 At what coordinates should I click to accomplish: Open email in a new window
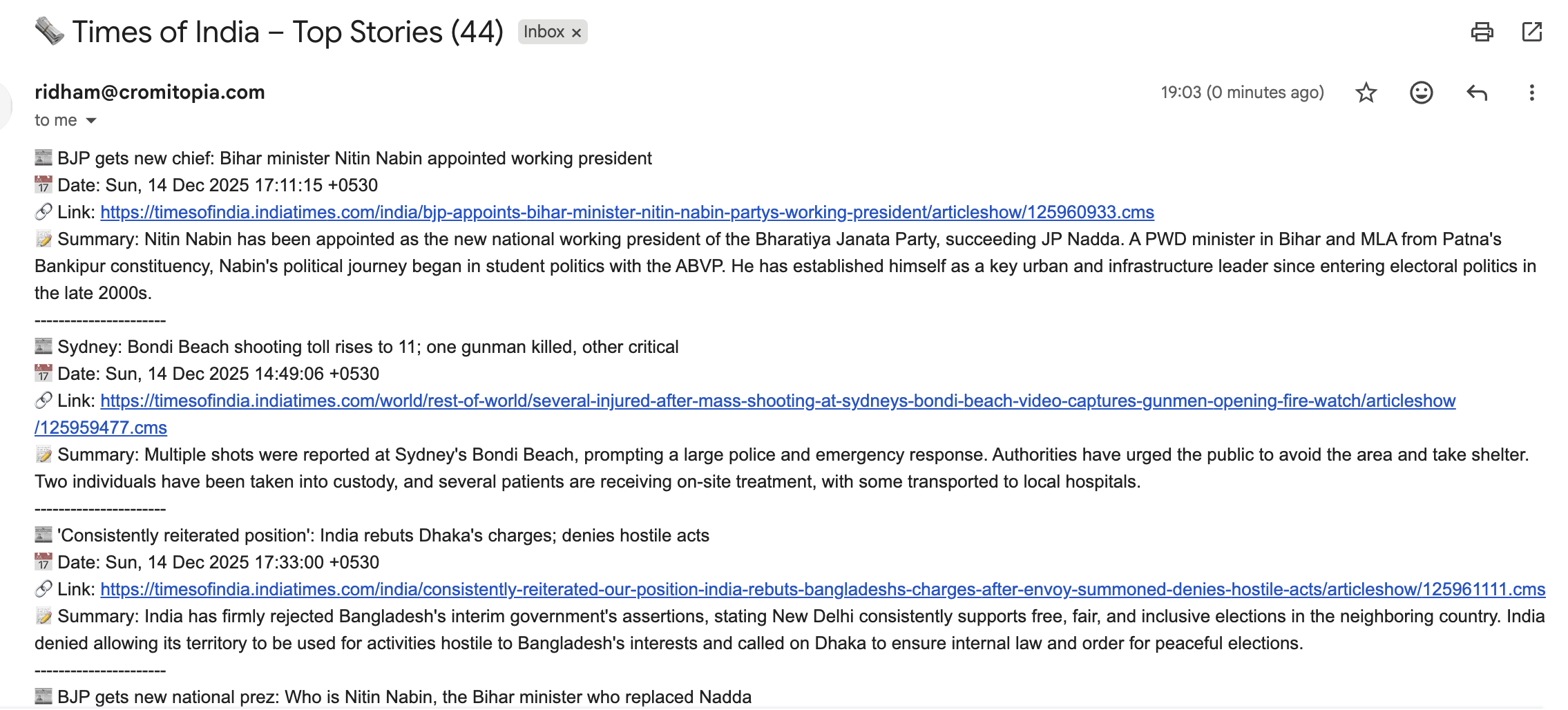tap(1531, 32)
